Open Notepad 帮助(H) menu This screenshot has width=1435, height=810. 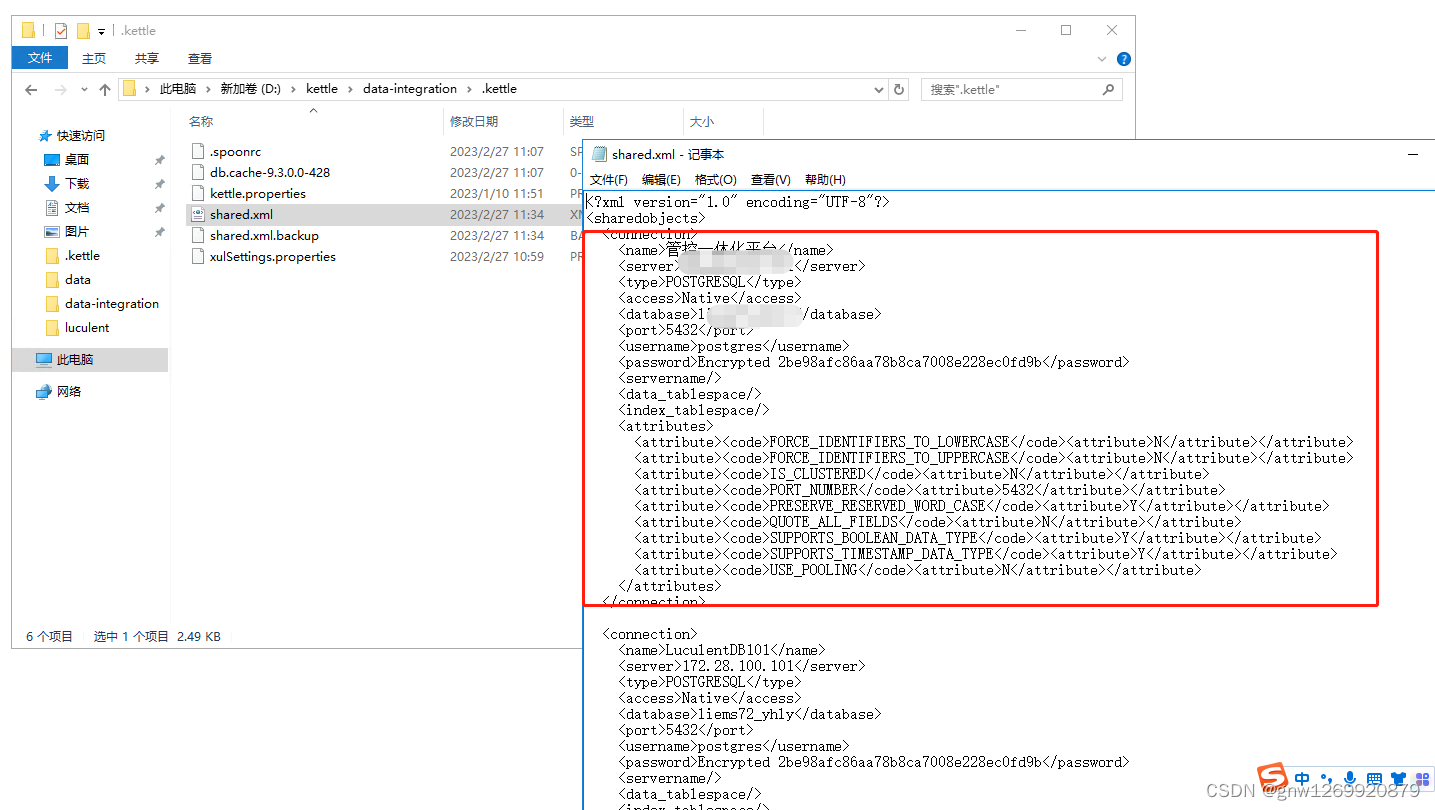tap(825, 180)
